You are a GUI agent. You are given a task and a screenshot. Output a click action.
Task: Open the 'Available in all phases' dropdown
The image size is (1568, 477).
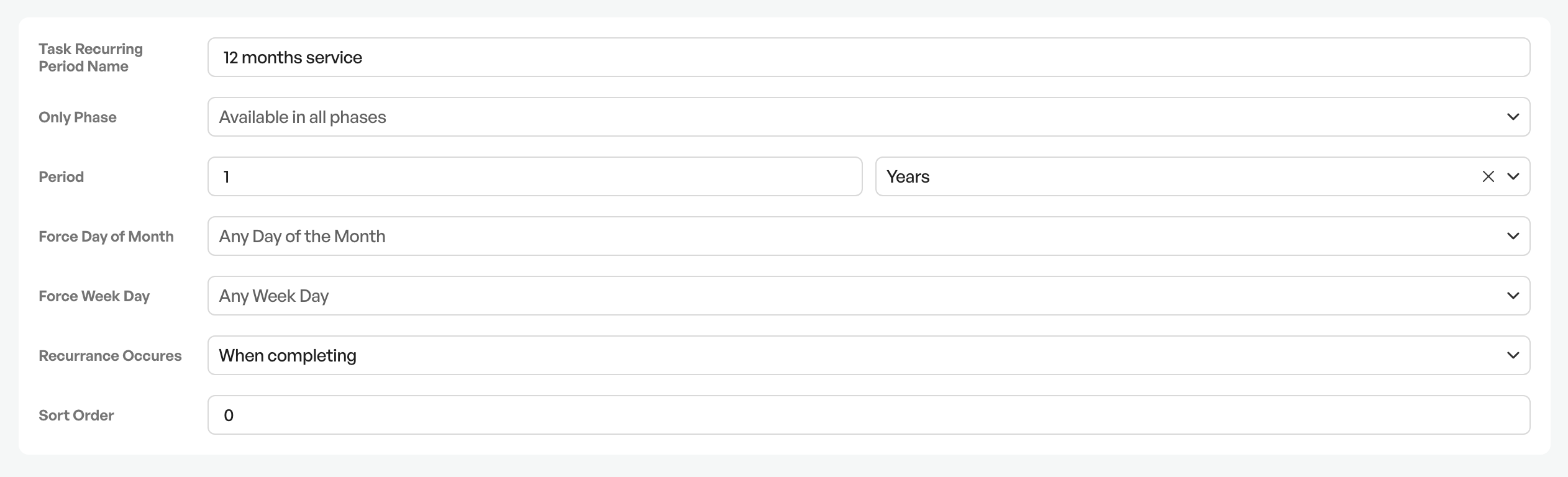pyautogui.click(x=868, y=117)
